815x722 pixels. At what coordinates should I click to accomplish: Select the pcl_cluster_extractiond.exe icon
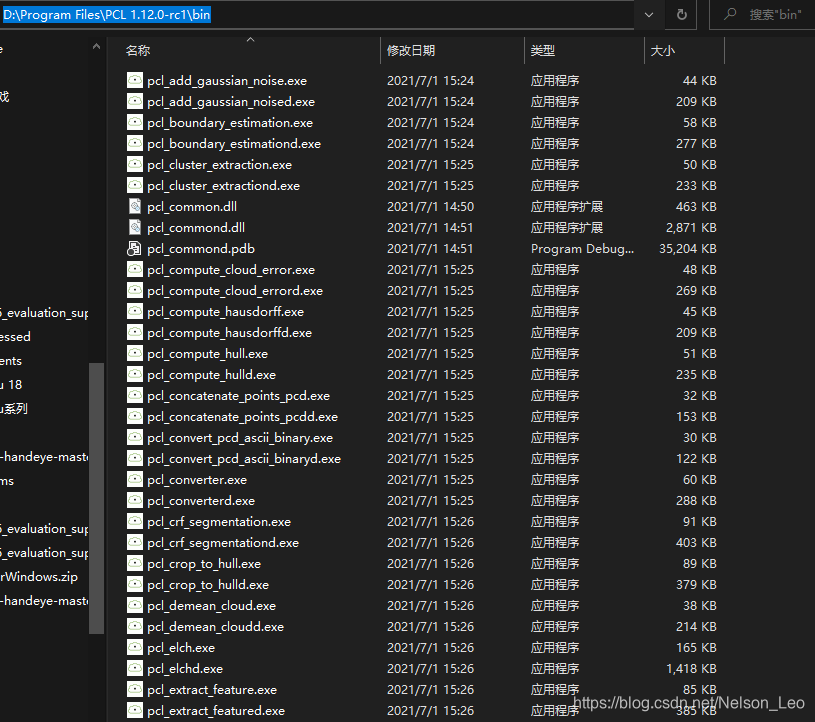click(135, 186)
